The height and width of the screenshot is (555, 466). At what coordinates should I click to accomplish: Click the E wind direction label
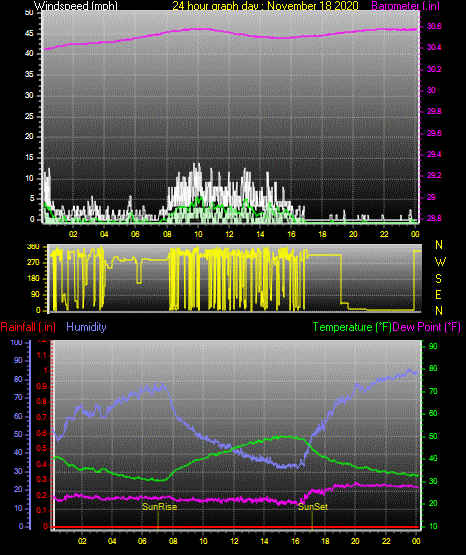pyautogui.click(x=438, y=295)
